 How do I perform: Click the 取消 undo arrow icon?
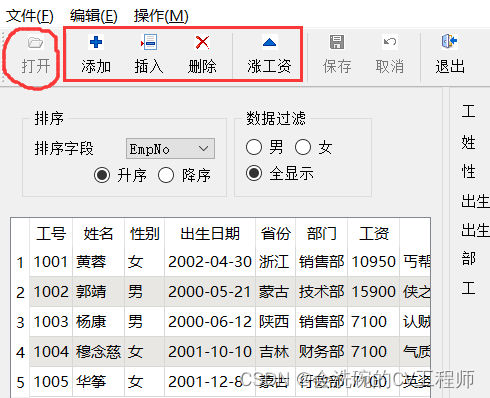click(390, 42)
